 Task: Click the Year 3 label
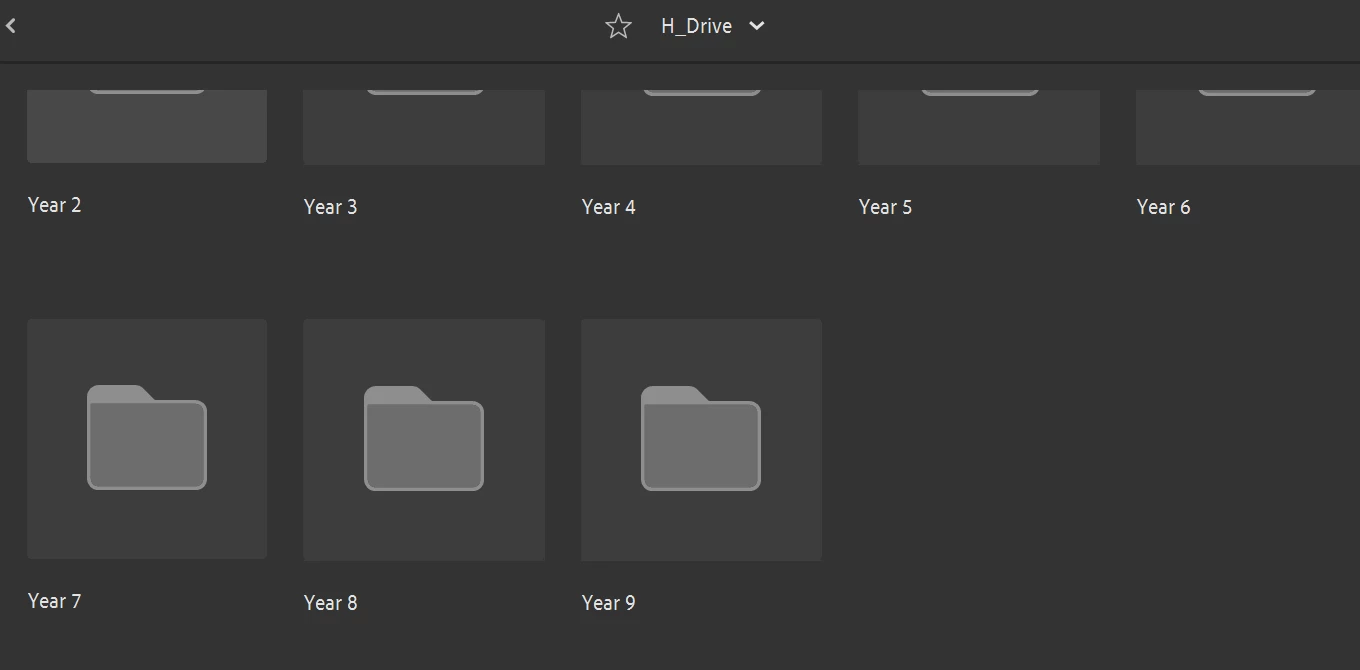pos(331,207)
